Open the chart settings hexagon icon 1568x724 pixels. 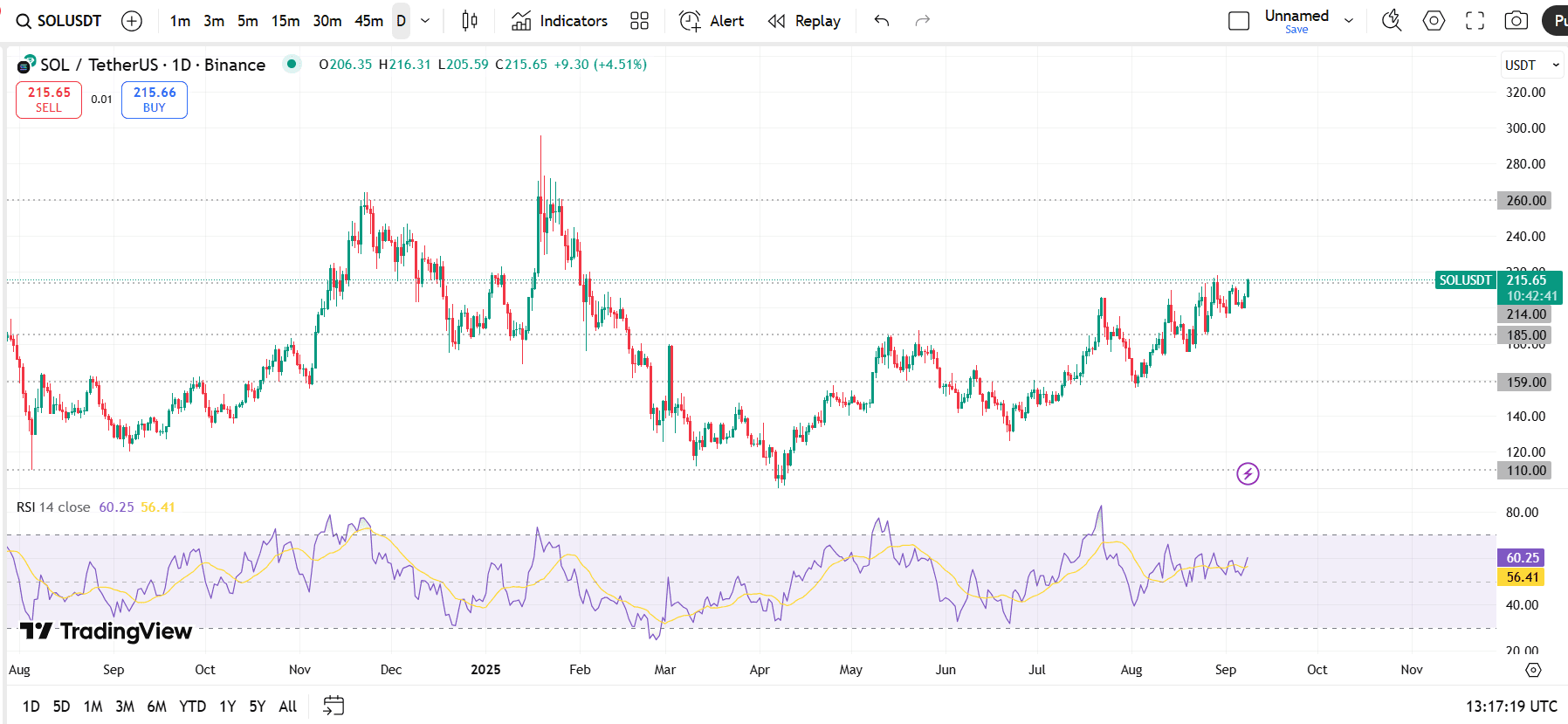click(1434, 21)
